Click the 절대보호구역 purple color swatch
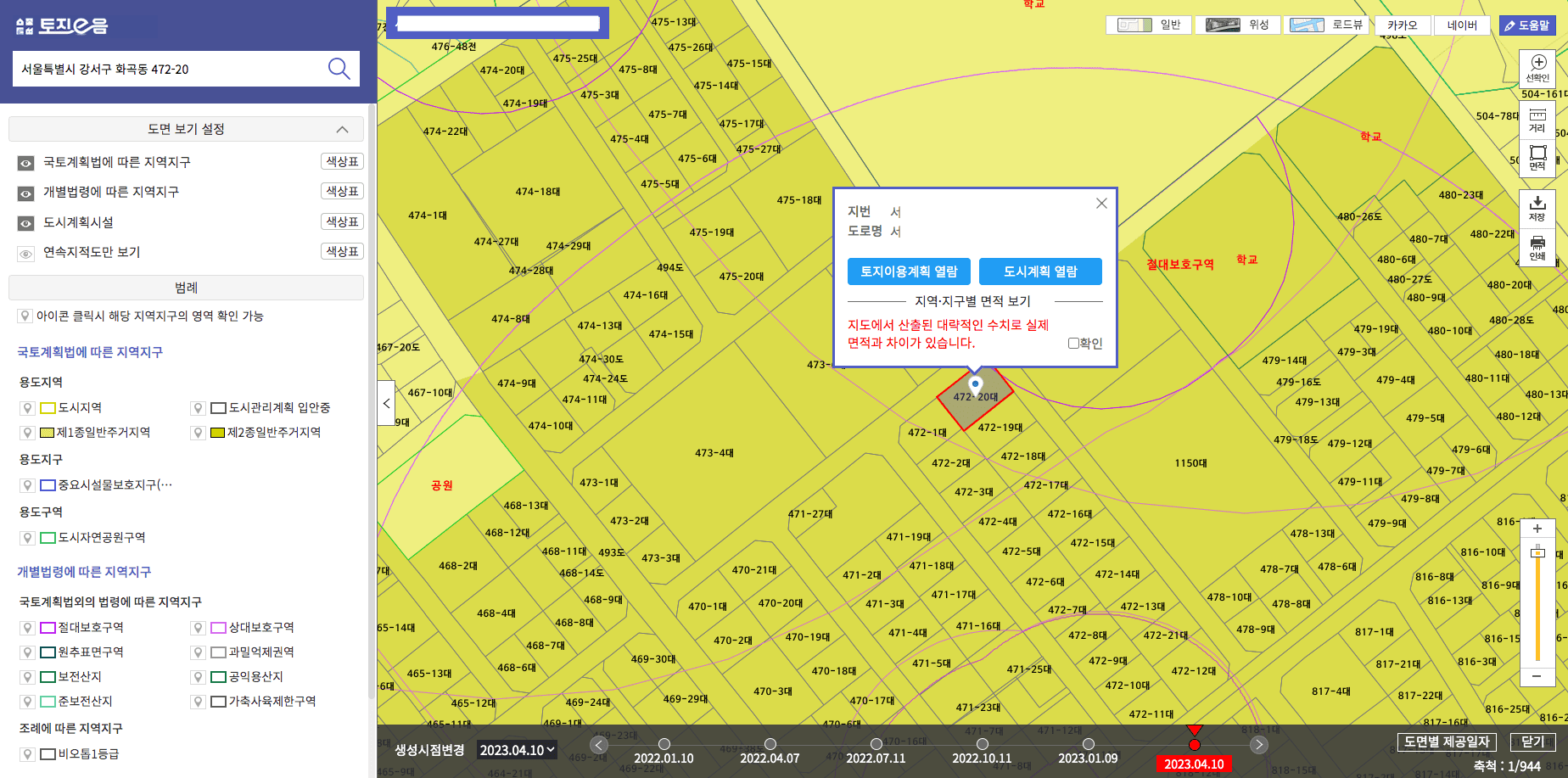1568x778 pixels. point(48,628)
